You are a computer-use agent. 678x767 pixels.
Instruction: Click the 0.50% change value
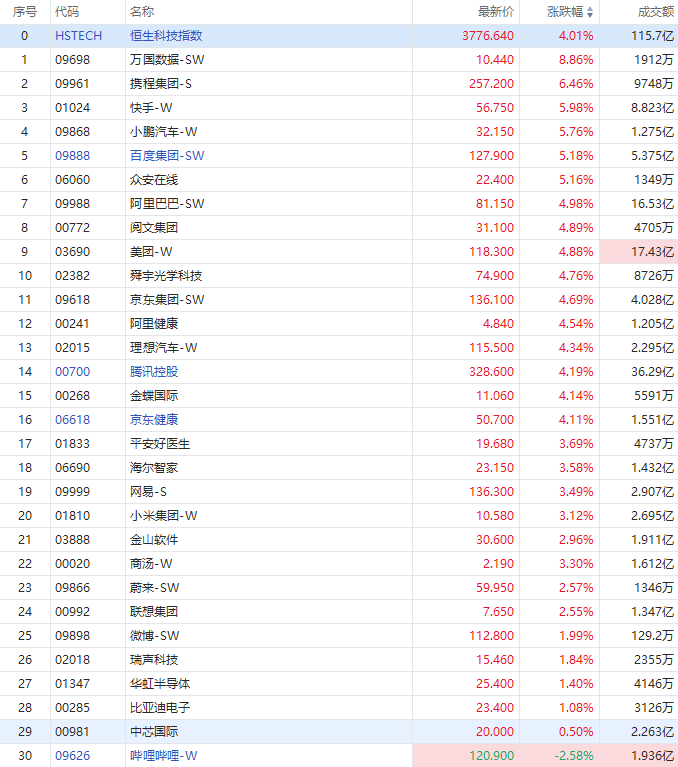[x=576, y=732]
